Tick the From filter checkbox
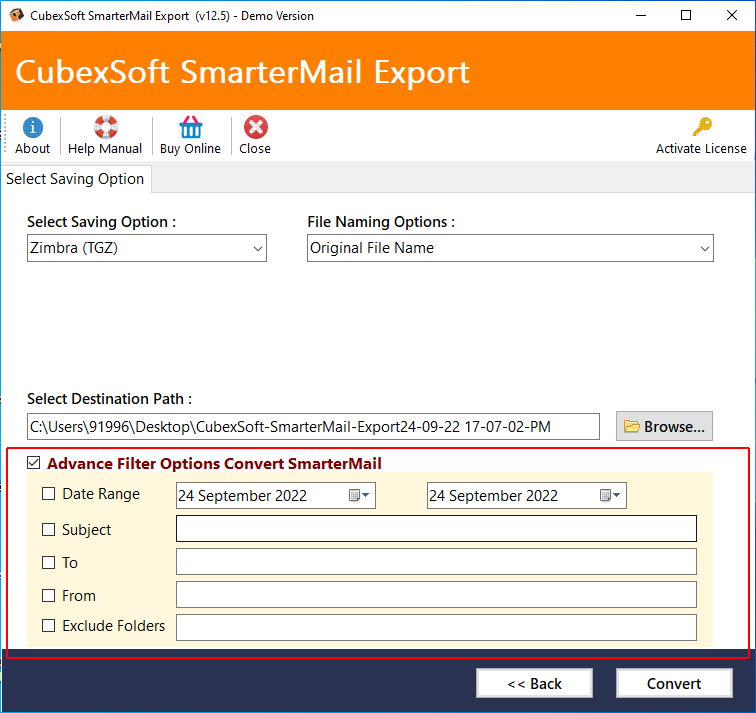The image size is (756, 713). tap(48, 595)
